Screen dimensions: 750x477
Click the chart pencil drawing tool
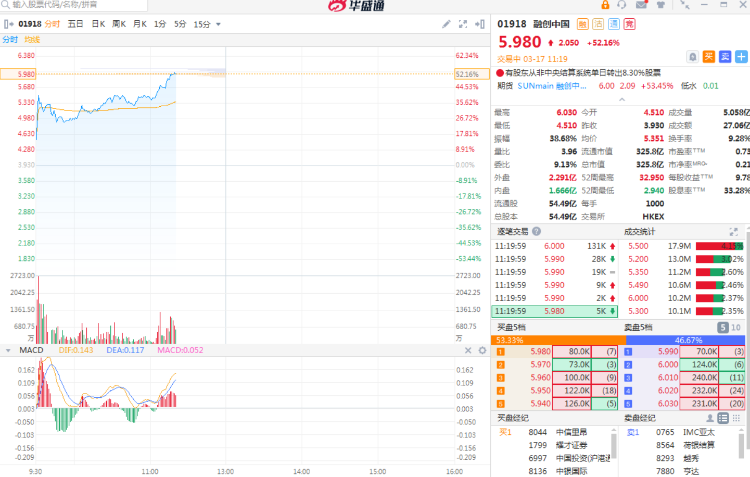[446, 24]
